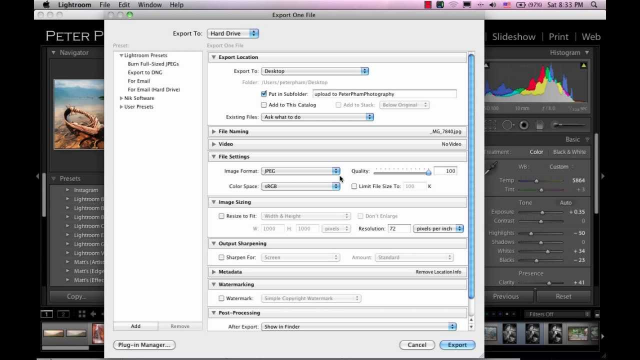Expand User Presets folder
Screen dimensions: 640x360
121,107
